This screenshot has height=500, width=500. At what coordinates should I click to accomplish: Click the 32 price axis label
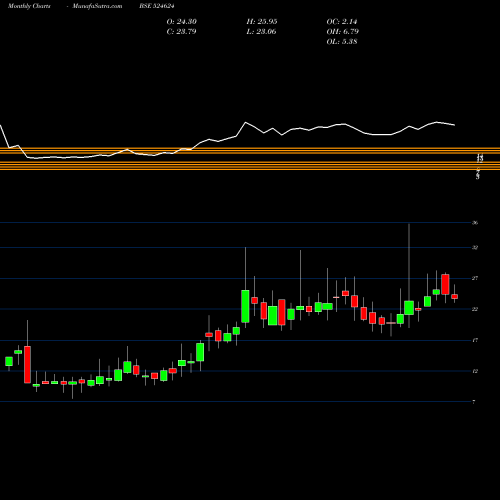475,248
